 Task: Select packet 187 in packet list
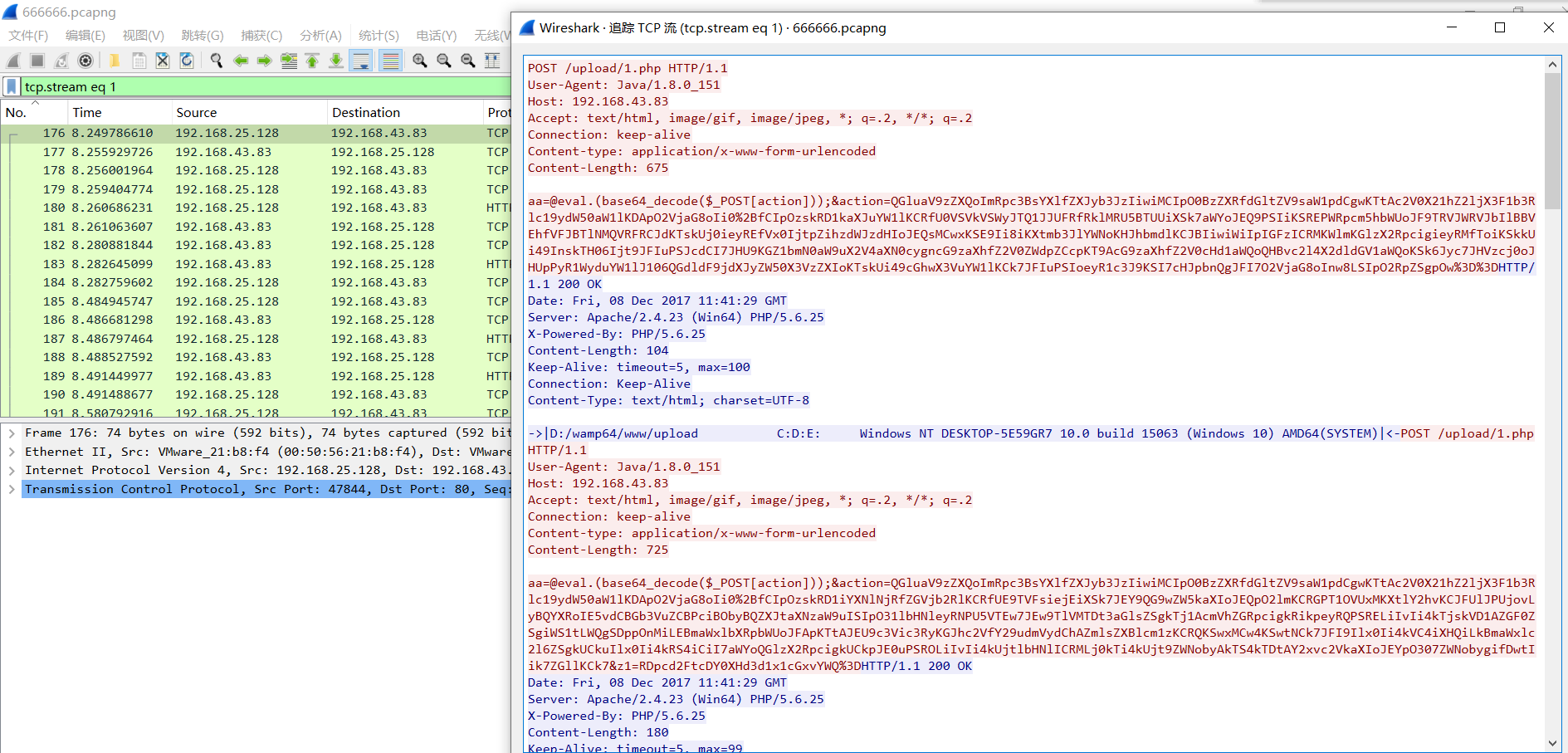pyautogui.click(x=256, y=339)
